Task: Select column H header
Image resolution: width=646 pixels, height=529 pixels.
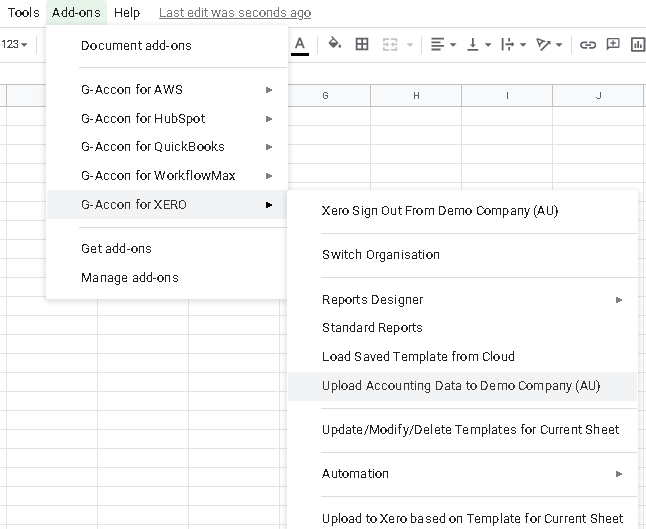Action: (x=416, y=96)
